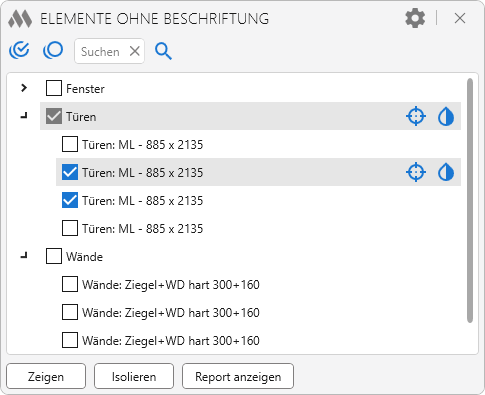Viewport: 485px width, 395px height.
Task: Collapse the Wände tree node
Action: pyautogui.click(x=24, y=256)
